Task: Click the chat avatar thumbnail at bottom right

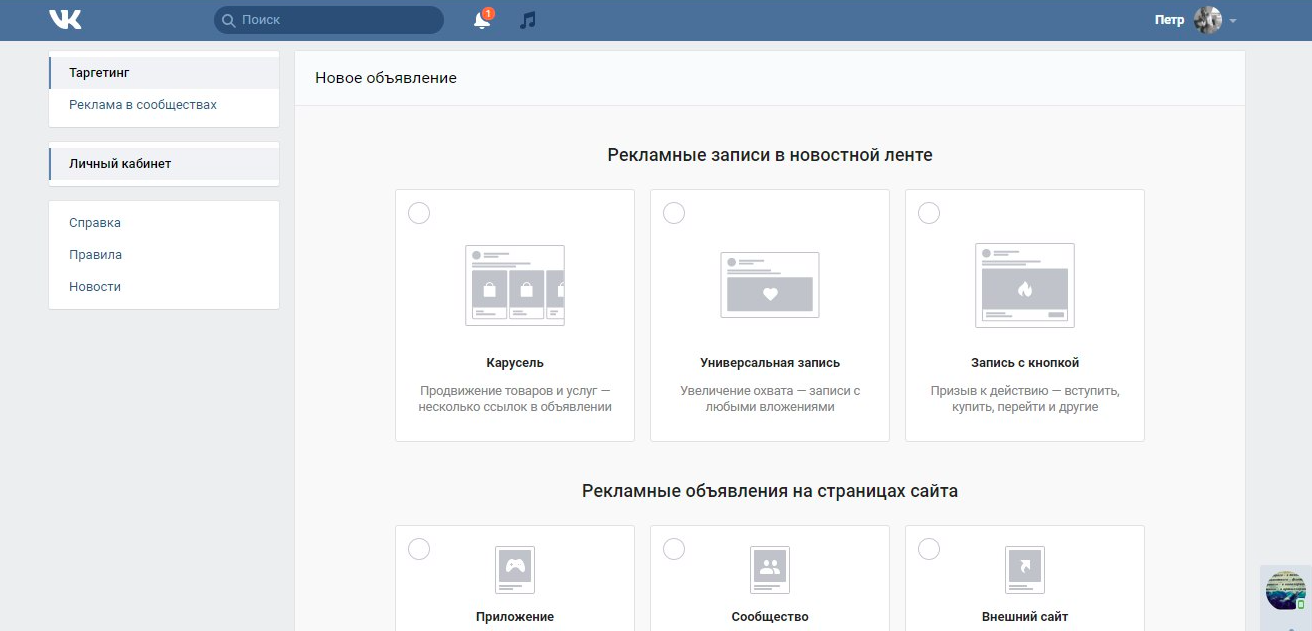Action: [x=1285, y=591]
